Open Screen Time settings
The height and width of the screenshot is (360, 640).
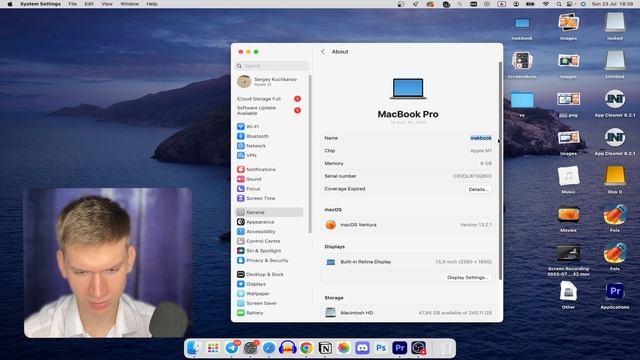[256, 198]
